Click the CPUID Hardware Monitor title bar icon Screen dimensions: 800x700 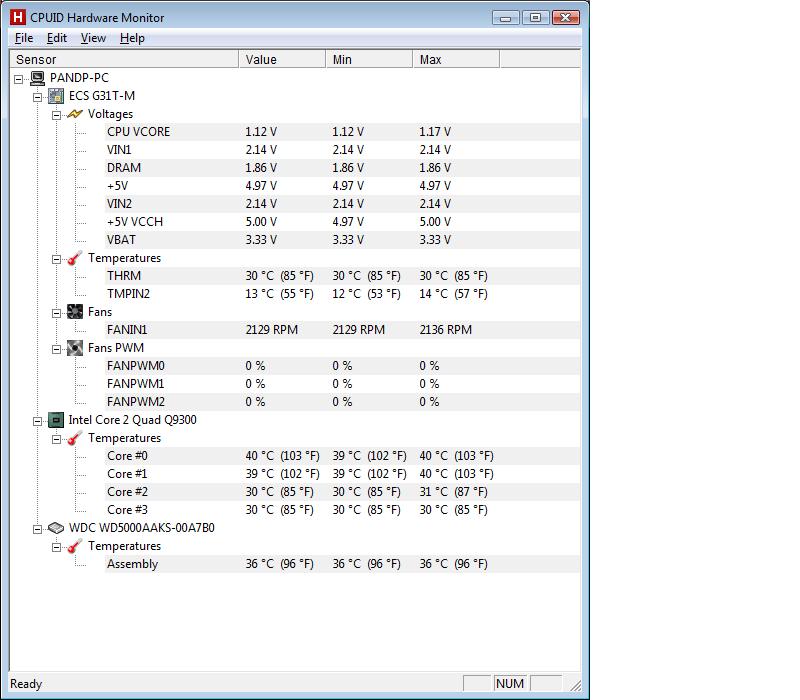coord(17,17)
